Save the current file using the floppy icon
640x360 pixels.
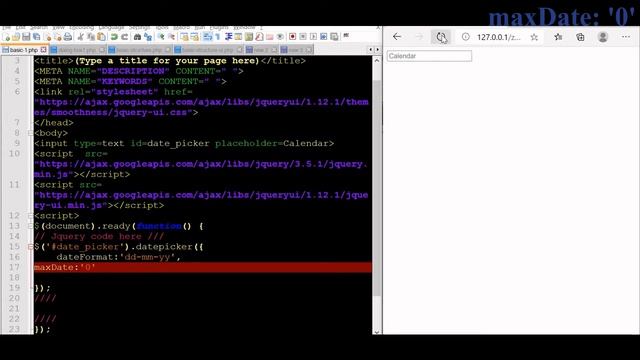click(x=26, y=37)
